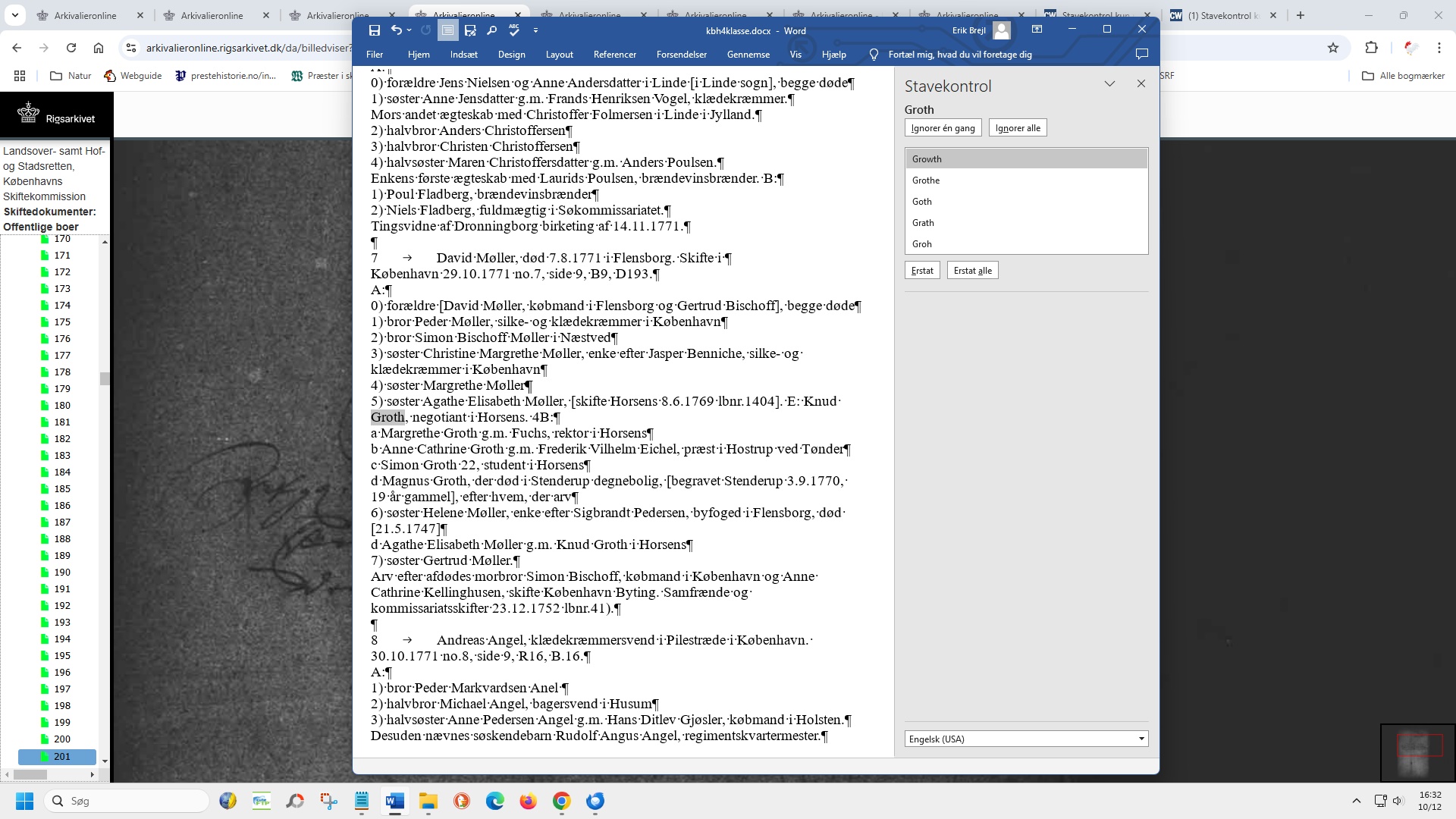Bookmark this page with the star icon
The width and height of the screenshot is (1456, 819).
pos(1333,48)
